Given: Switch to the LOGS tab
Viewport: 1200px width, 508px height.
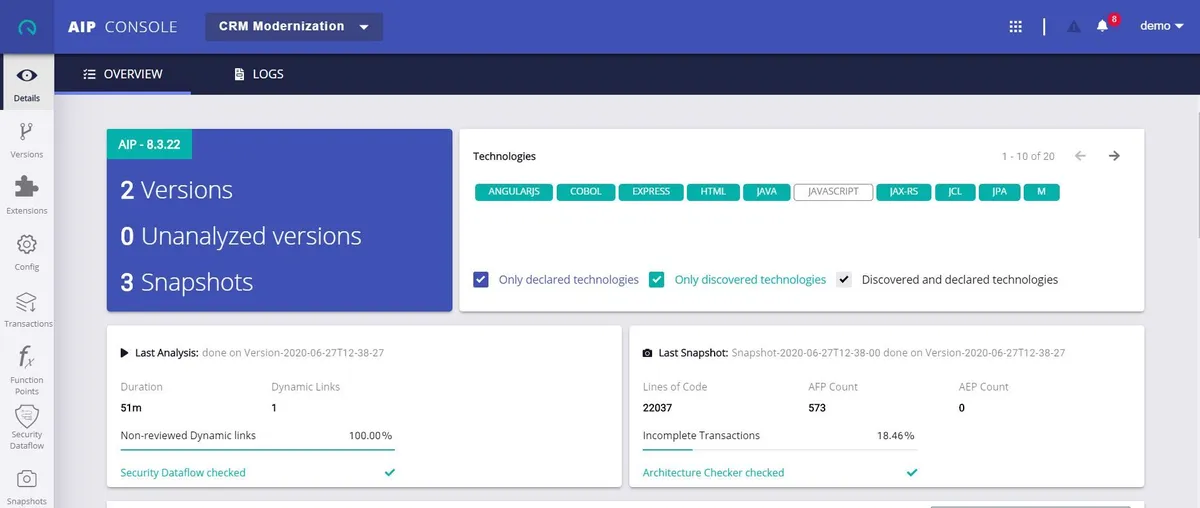Looking at the screenshot, I should [259, 74].
